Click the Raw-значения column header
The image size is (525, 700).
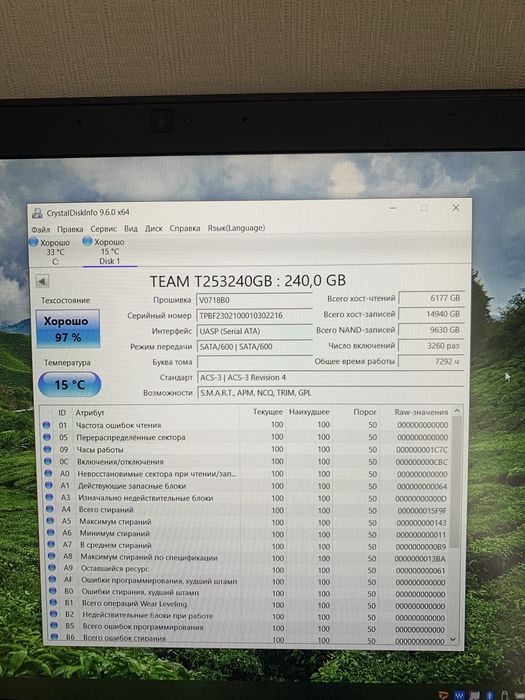tap(421, 412)
